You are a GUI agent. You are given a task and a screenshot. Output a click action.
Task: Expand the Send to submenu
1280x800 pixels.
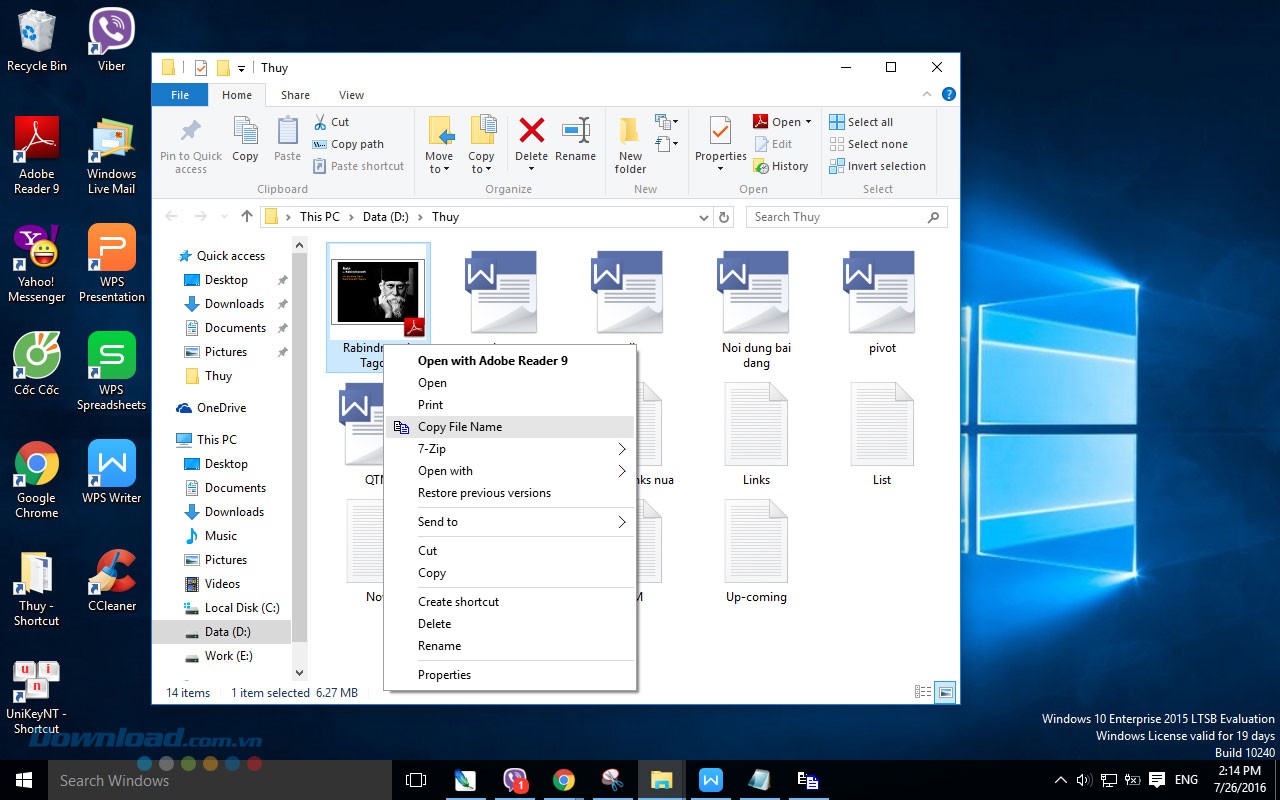pyautogui.click(x=438, y=521)
